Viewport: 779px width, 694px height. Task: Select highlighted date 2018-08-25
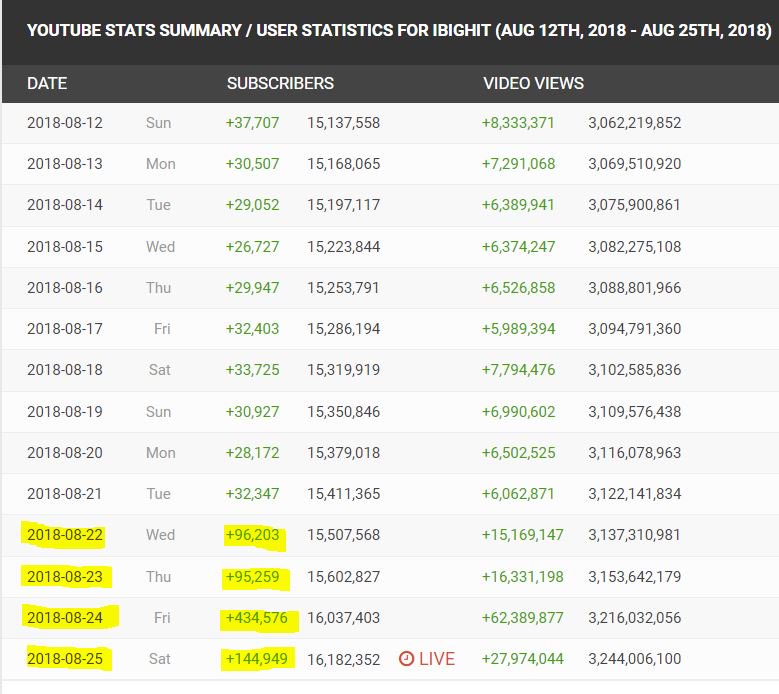coord(65,659)
